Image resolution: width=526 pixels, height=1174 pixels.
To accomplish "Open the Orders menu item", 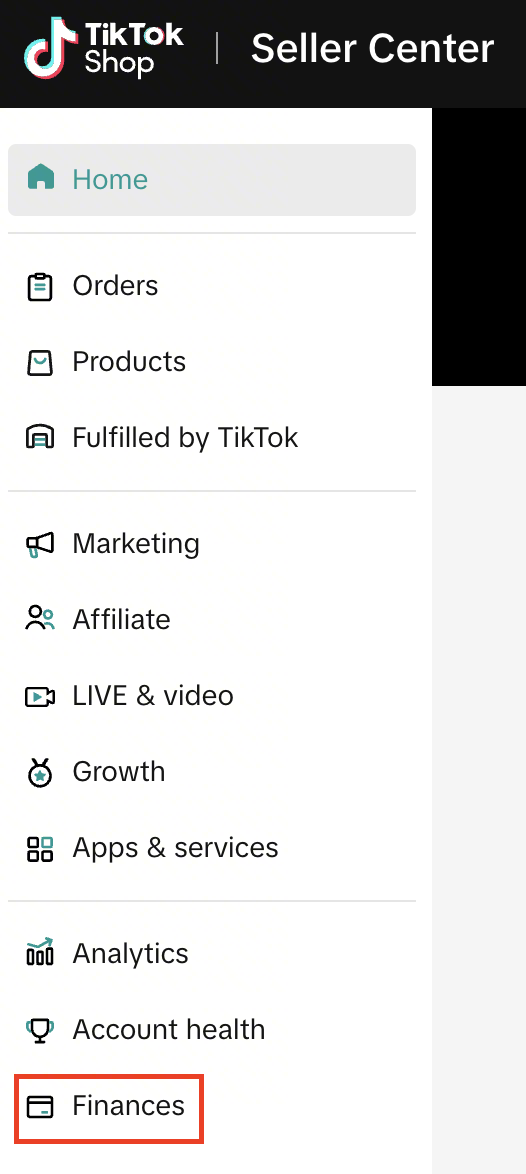I will point(212,286).
